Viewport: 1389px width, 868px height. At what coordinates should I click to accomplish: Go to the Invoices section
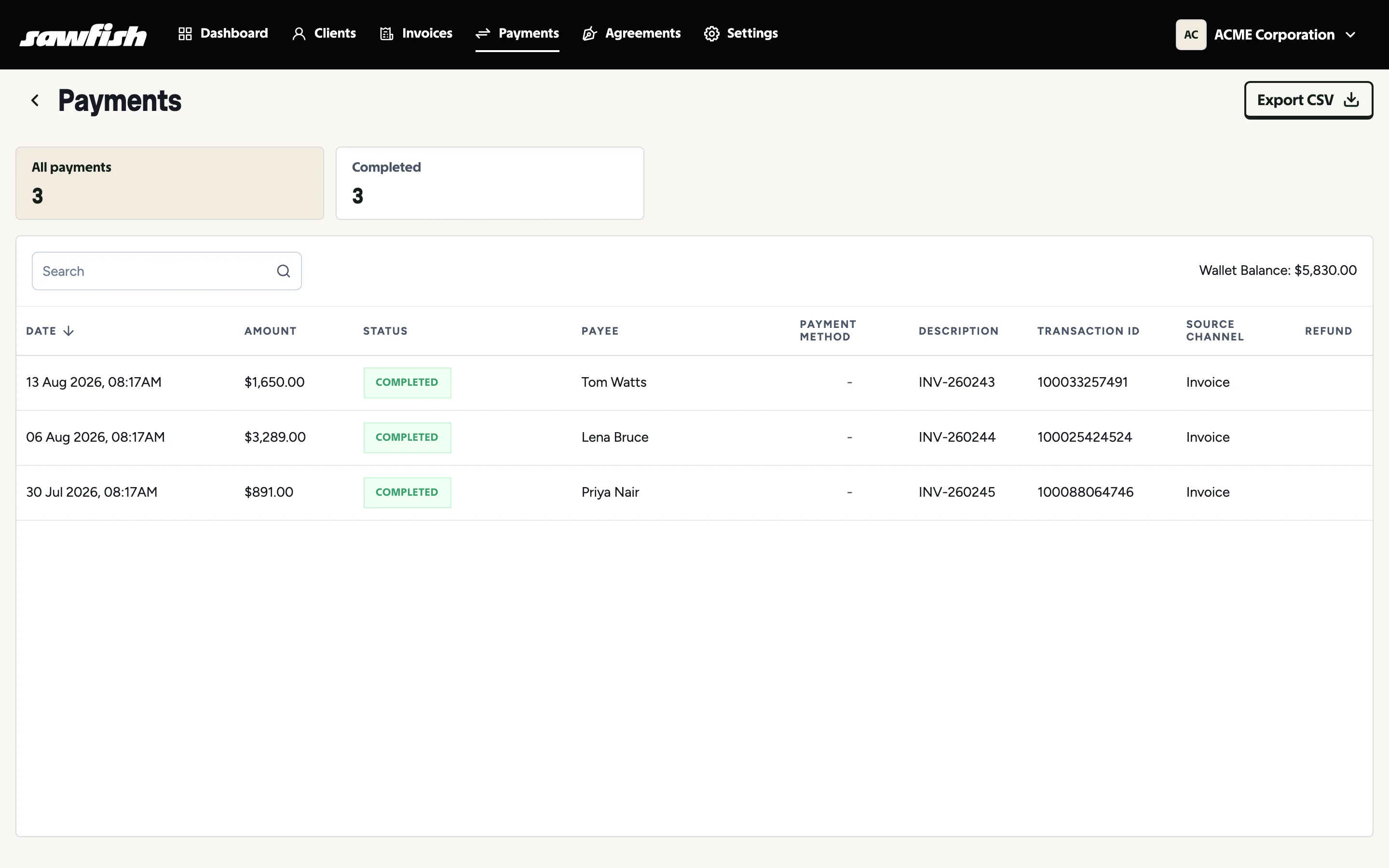coord(416,34)
